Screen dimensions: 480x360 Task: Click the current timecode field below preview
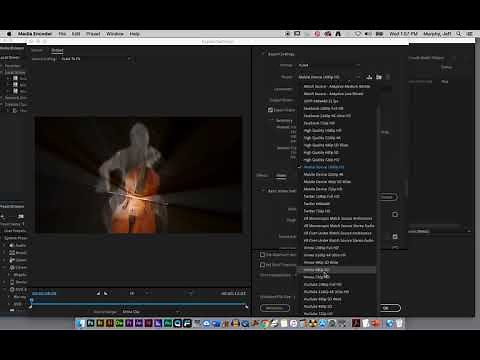(x=44, y=293)
